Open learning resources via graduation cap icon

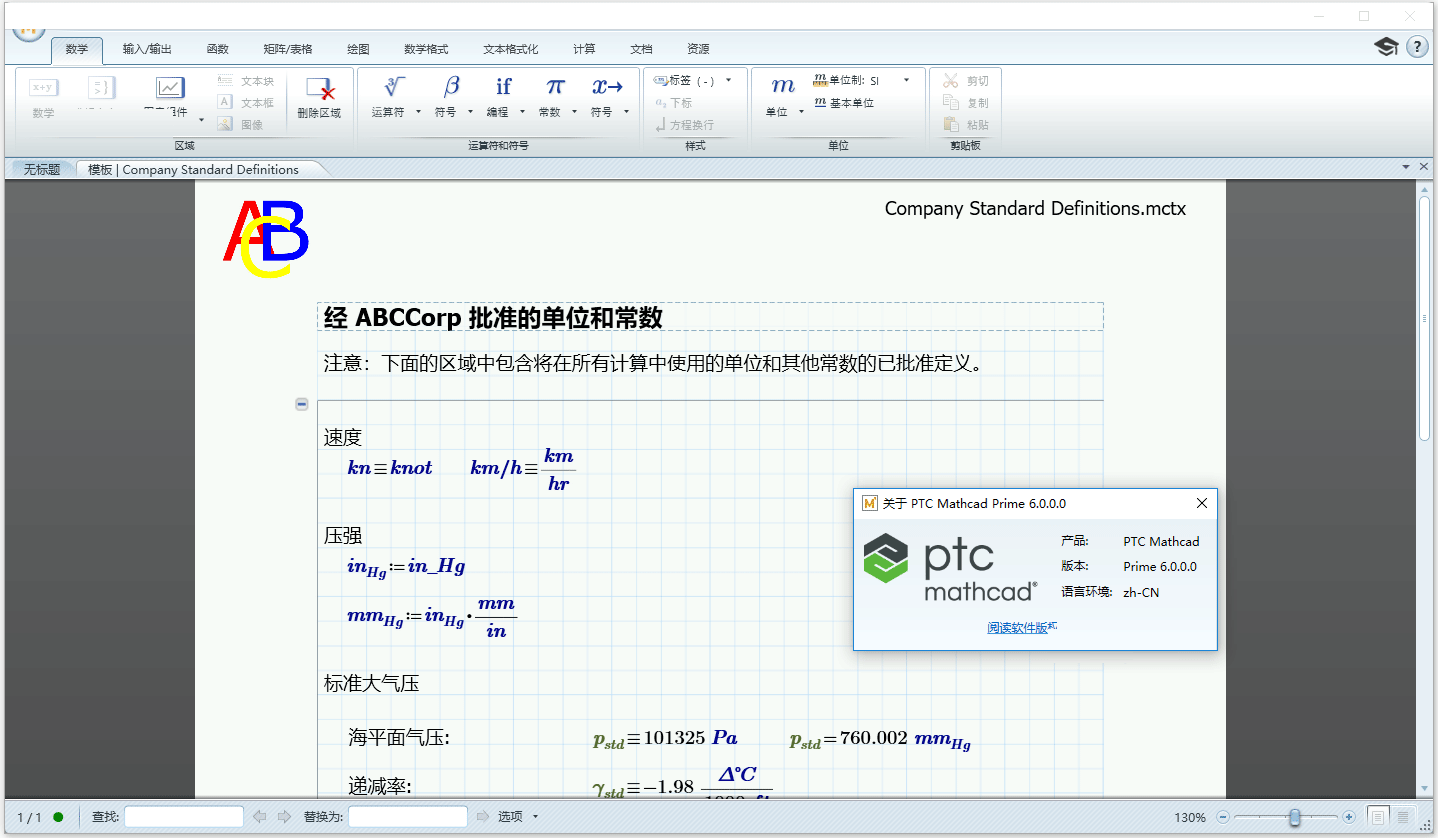pyautogui.click(x=1385, y=46)
